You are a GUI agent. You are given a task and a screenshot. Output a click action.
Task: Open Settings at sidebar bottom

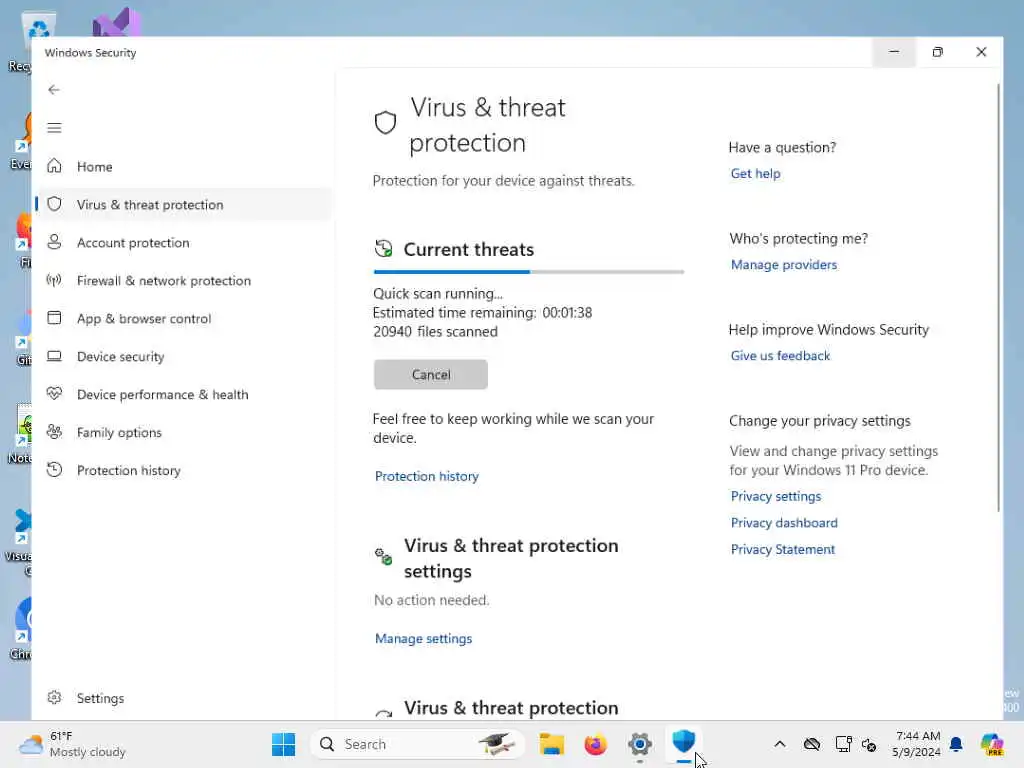(x=185, y=697)
